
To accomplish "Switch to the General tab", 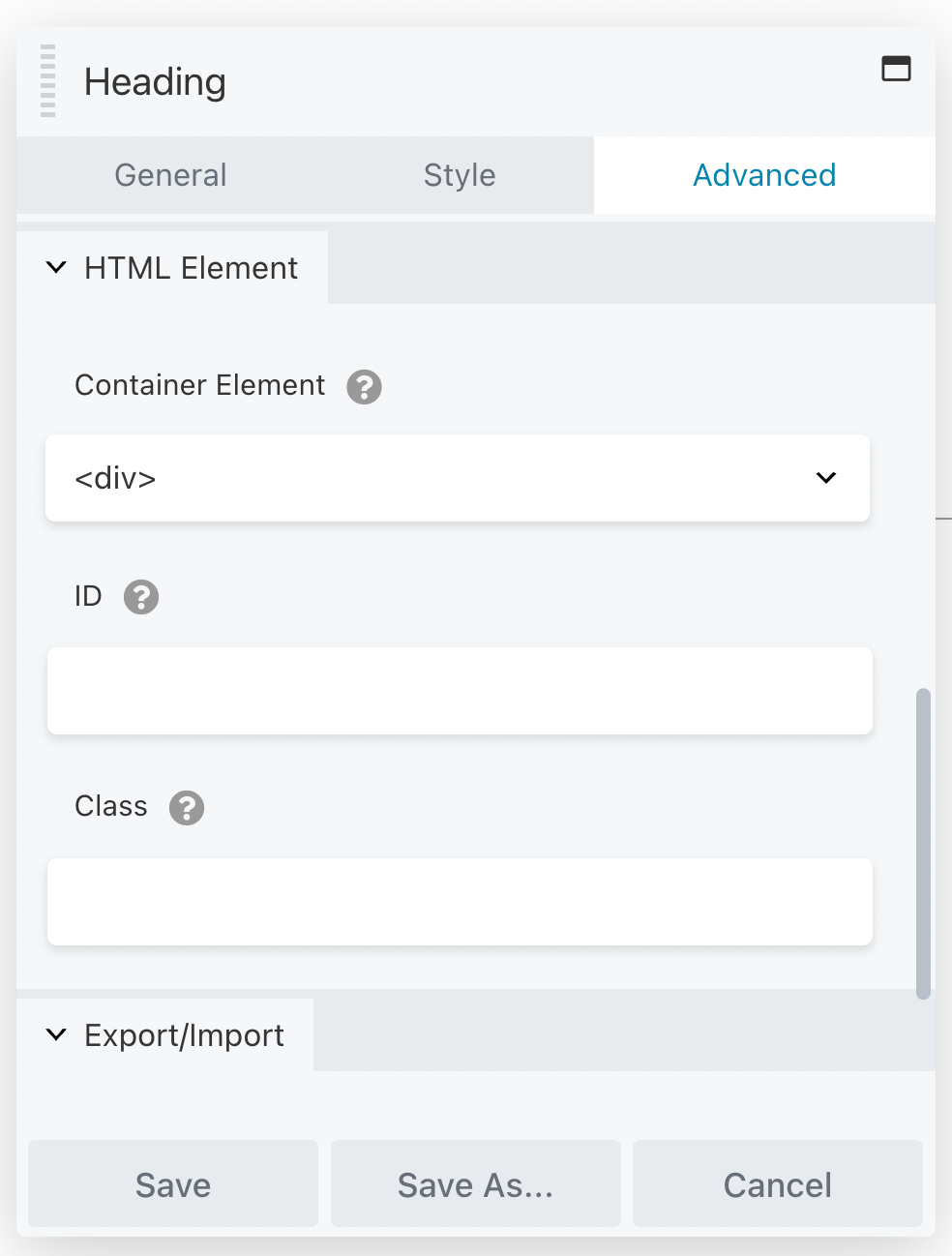I will (170, 175).
